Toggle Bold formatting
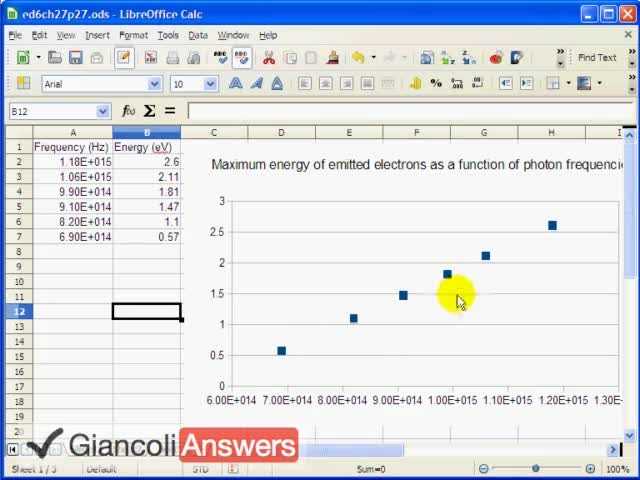This screenshot has height=480, width=640. (236, 84)
